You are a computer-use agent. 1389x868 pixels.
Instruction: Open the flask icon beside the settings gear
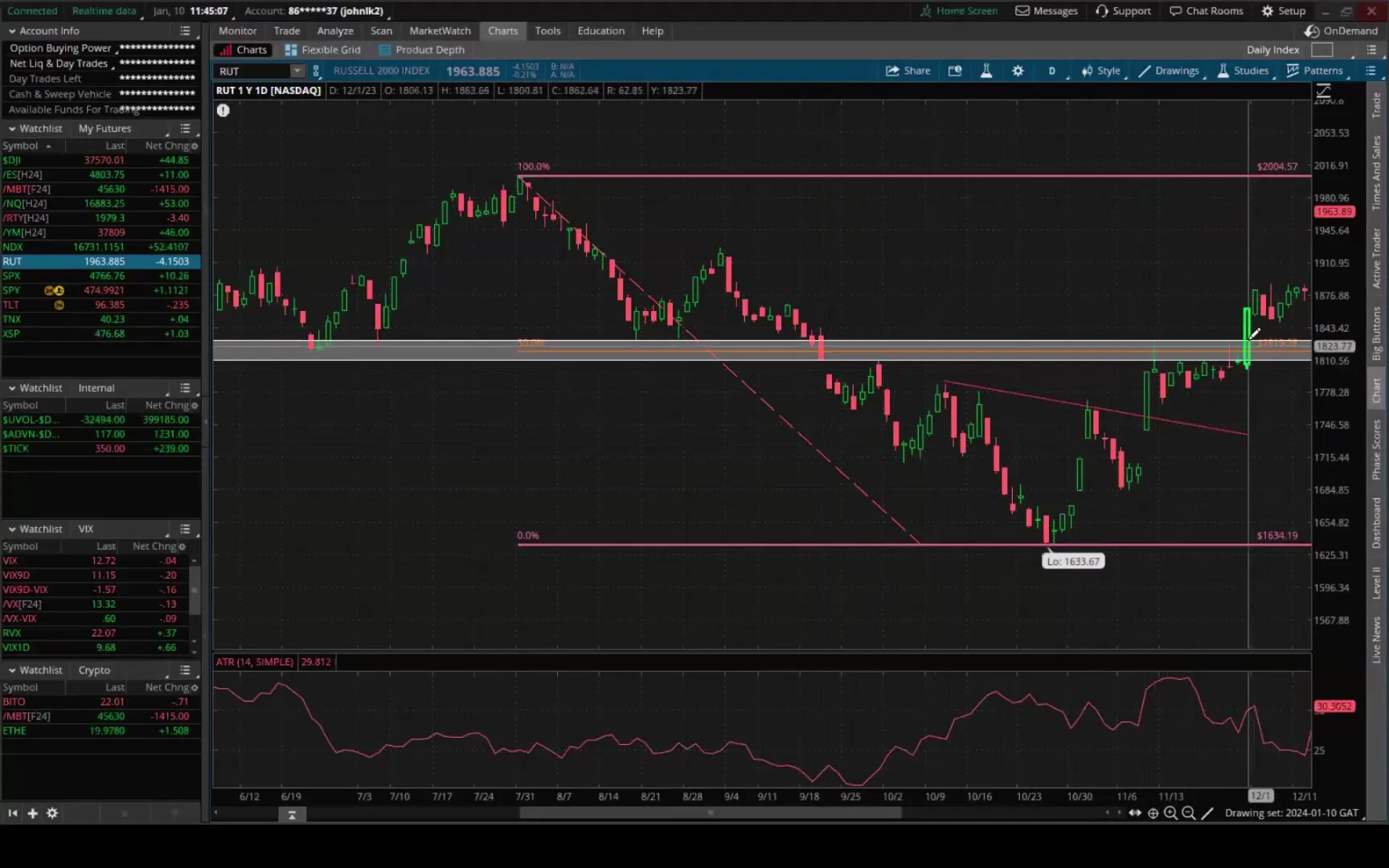986,71
